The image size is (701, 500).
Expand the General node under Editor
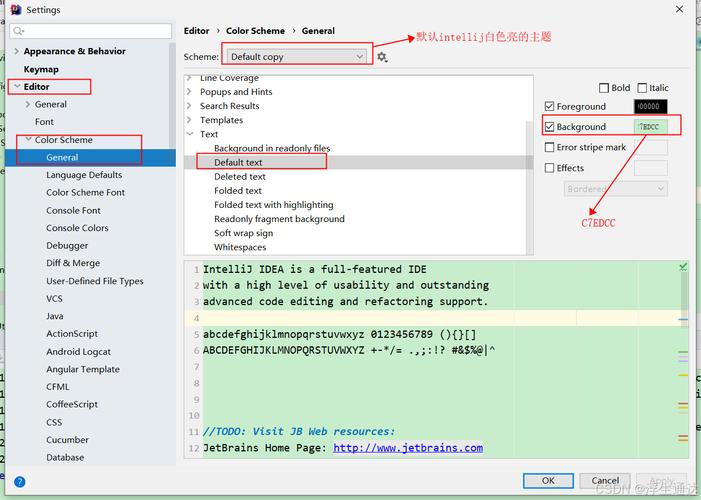tap(28, 104)
